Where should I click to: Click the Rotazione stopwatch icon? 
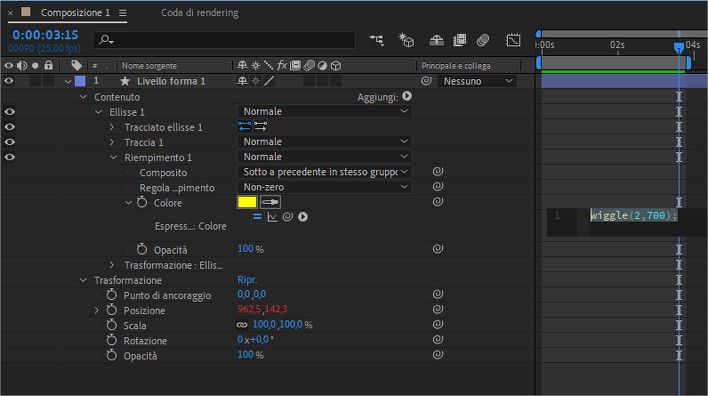tap(112, 340)
